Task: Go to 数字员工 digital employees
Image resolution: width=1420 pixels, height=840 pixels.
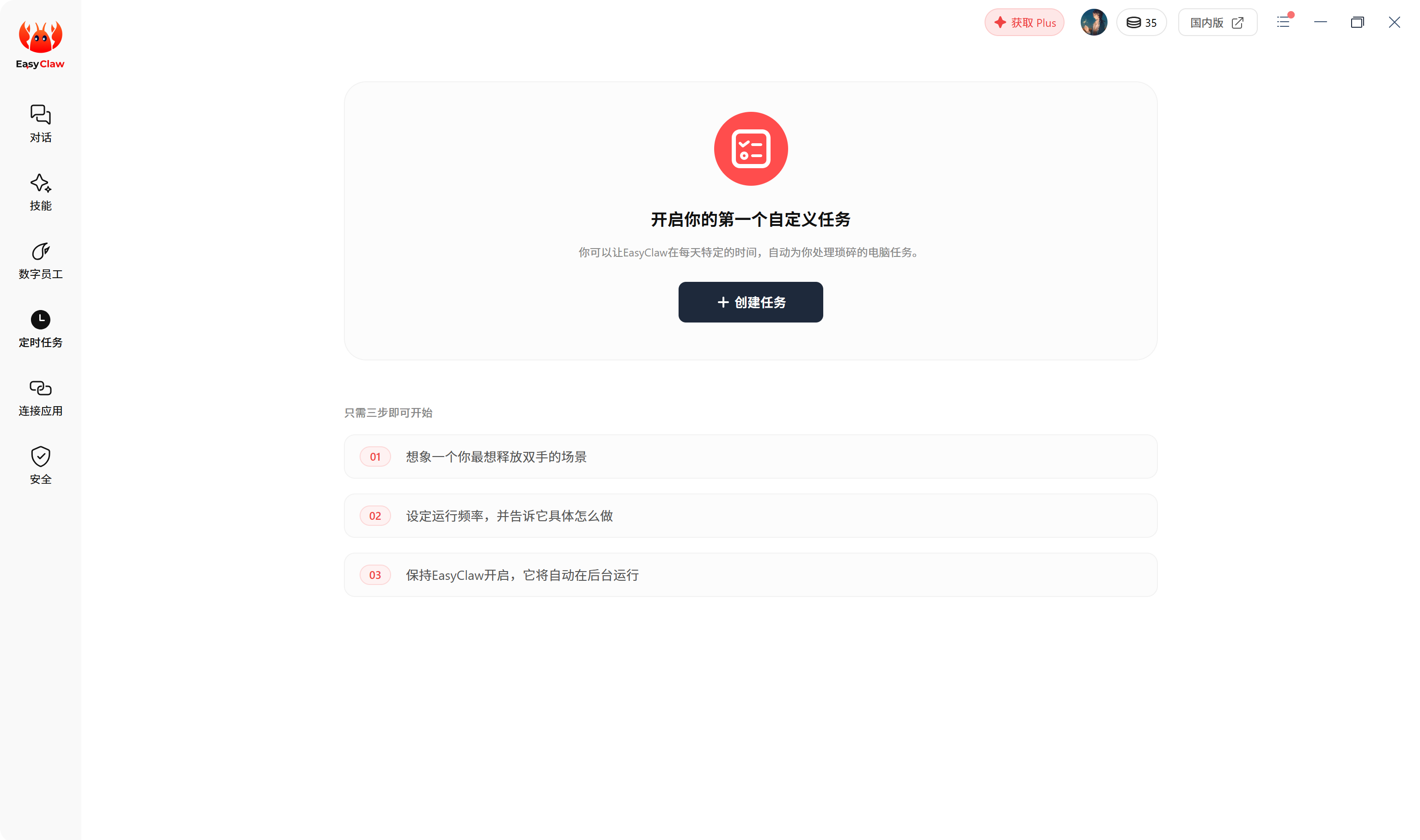Action: coord(40,261)
